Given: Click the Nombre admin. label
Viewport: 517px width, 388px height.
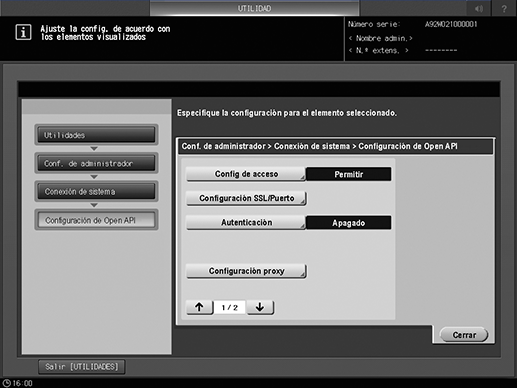Looking at the screenshot, I should pyautogui.click(x=380, y=38).
